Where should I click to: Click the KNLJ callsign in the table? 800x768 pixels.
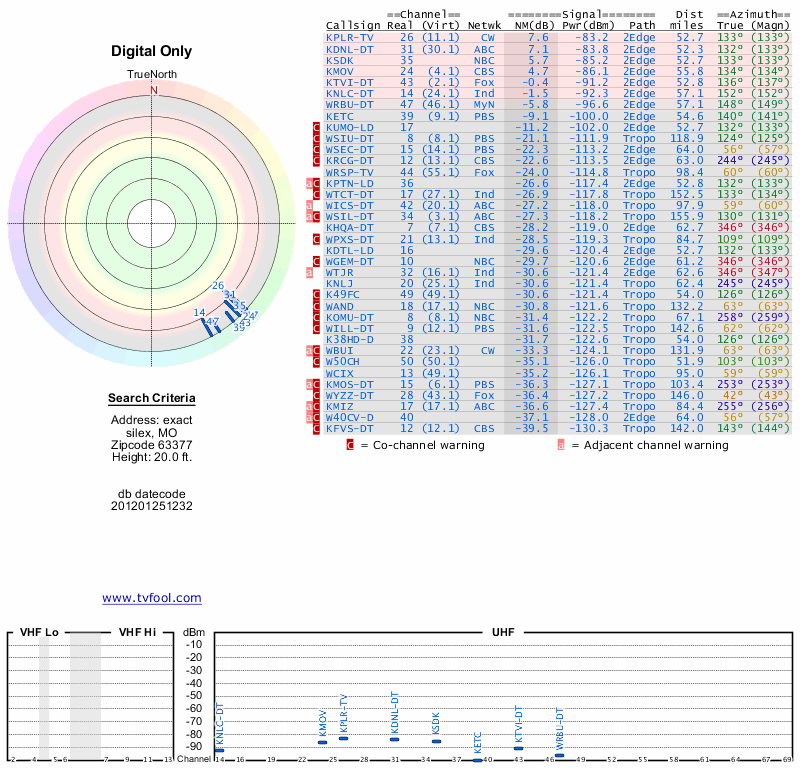[340, 284]
